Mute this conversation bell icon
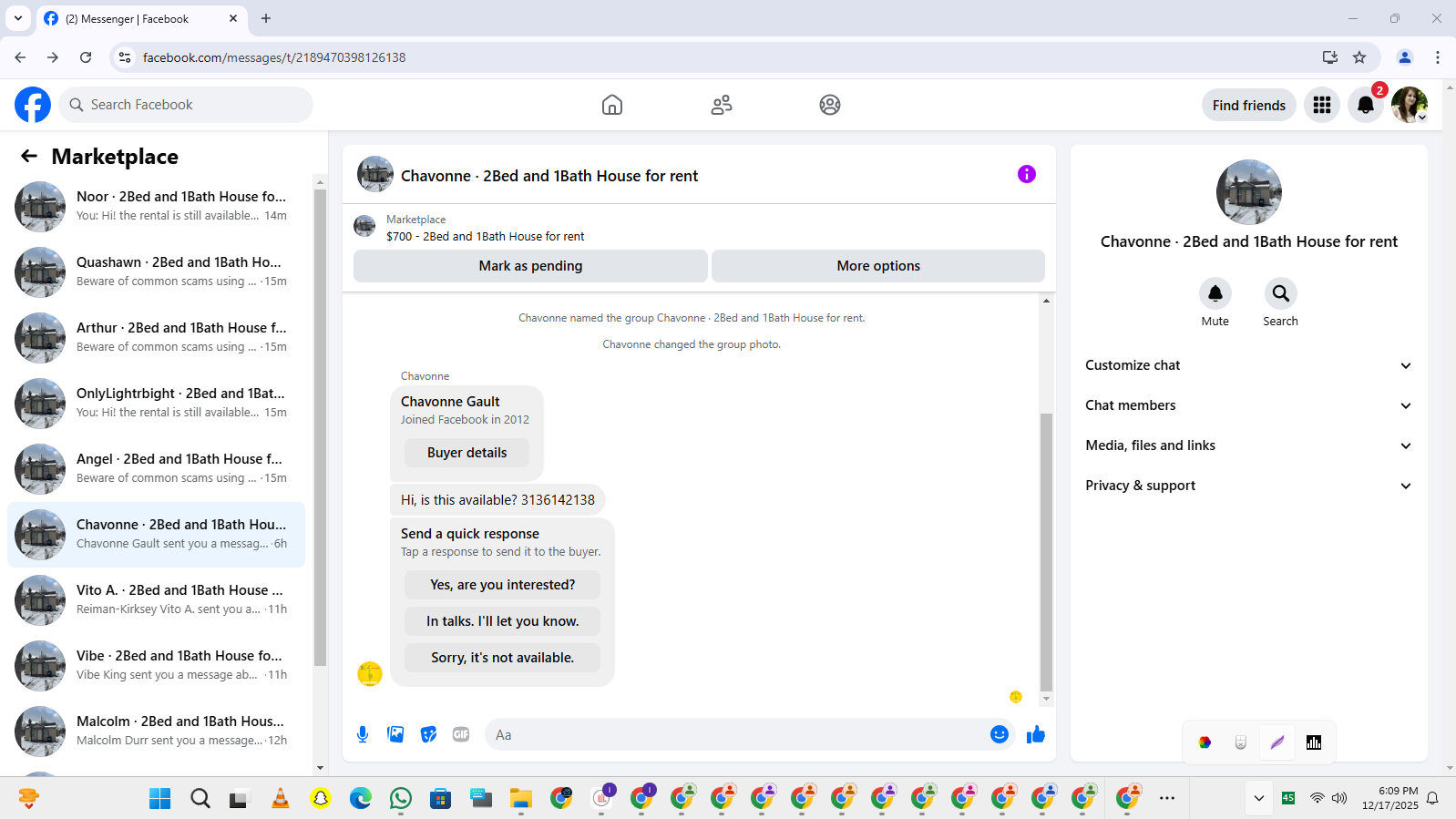The width and height of the screenshot is (1456, 819). (1215, 293)
